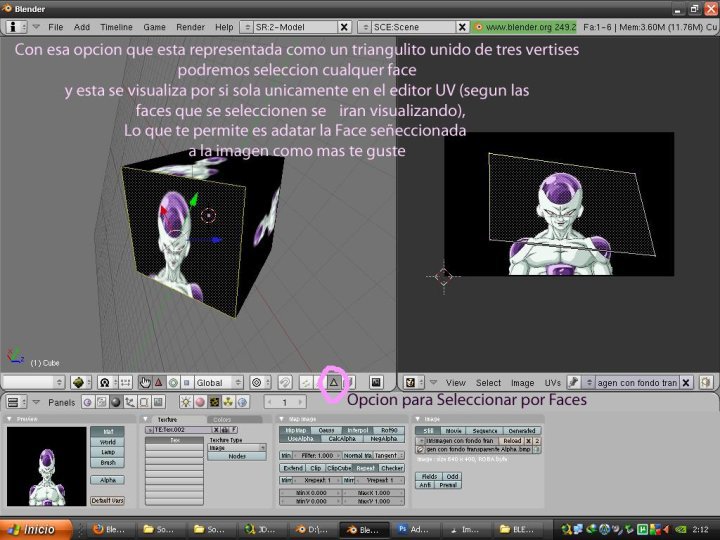
Task: Switch to the Shading sphere context
Action: 116,402
